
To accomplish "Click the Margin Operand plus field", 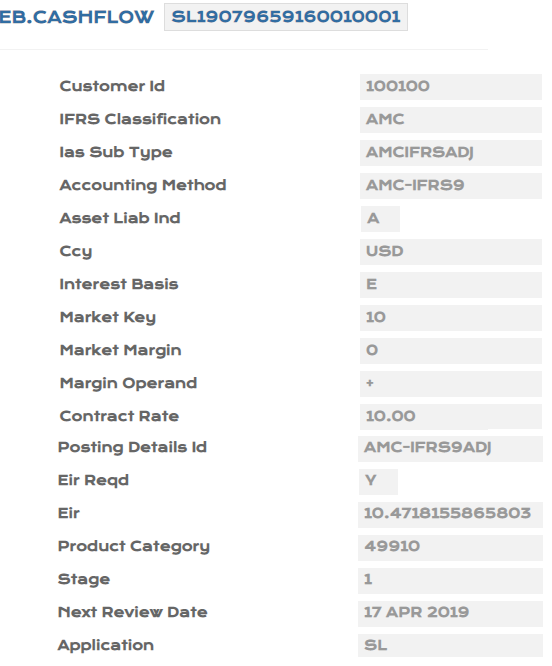I will (451, 384).
